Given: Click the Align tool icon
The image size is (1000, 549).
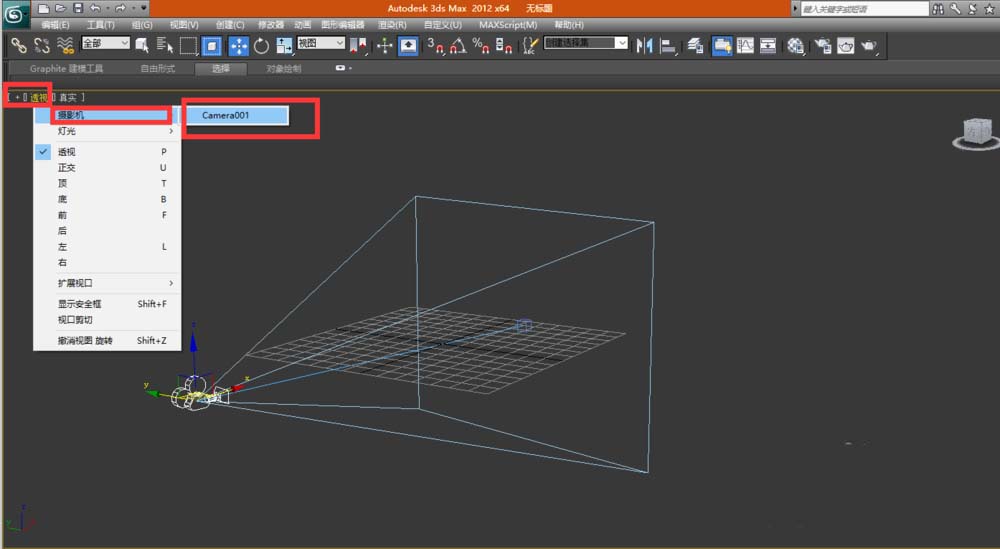Looking at the screenshot, I should (x=668, y=45).
